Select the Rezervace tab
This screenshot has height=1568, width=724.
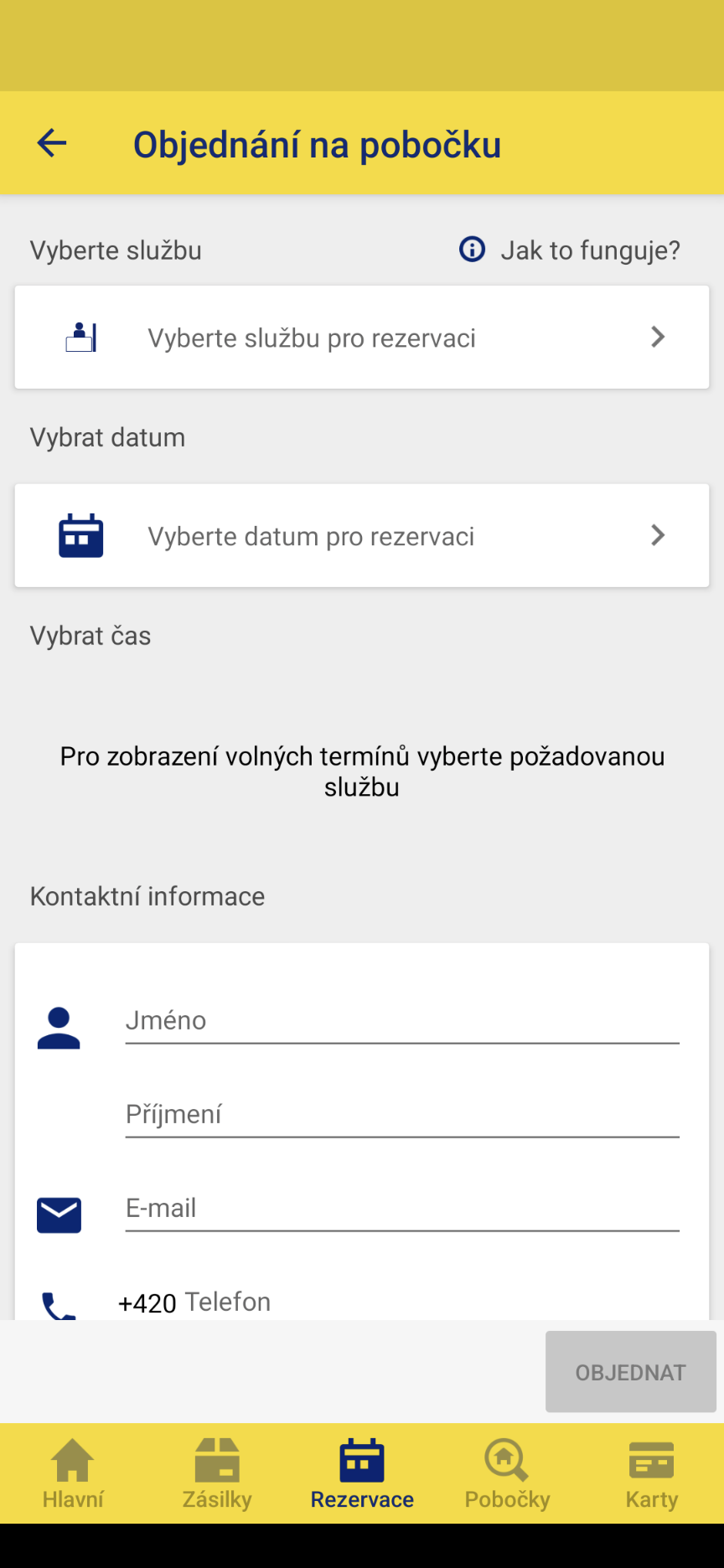point(362,1474)
